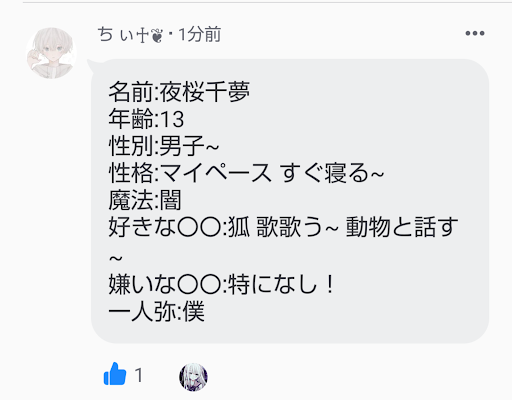The width and height of the screenshot is (512, 400).
Task: Click the 嫌いな〇〇:特になし！ line
Action: (221, 284)
